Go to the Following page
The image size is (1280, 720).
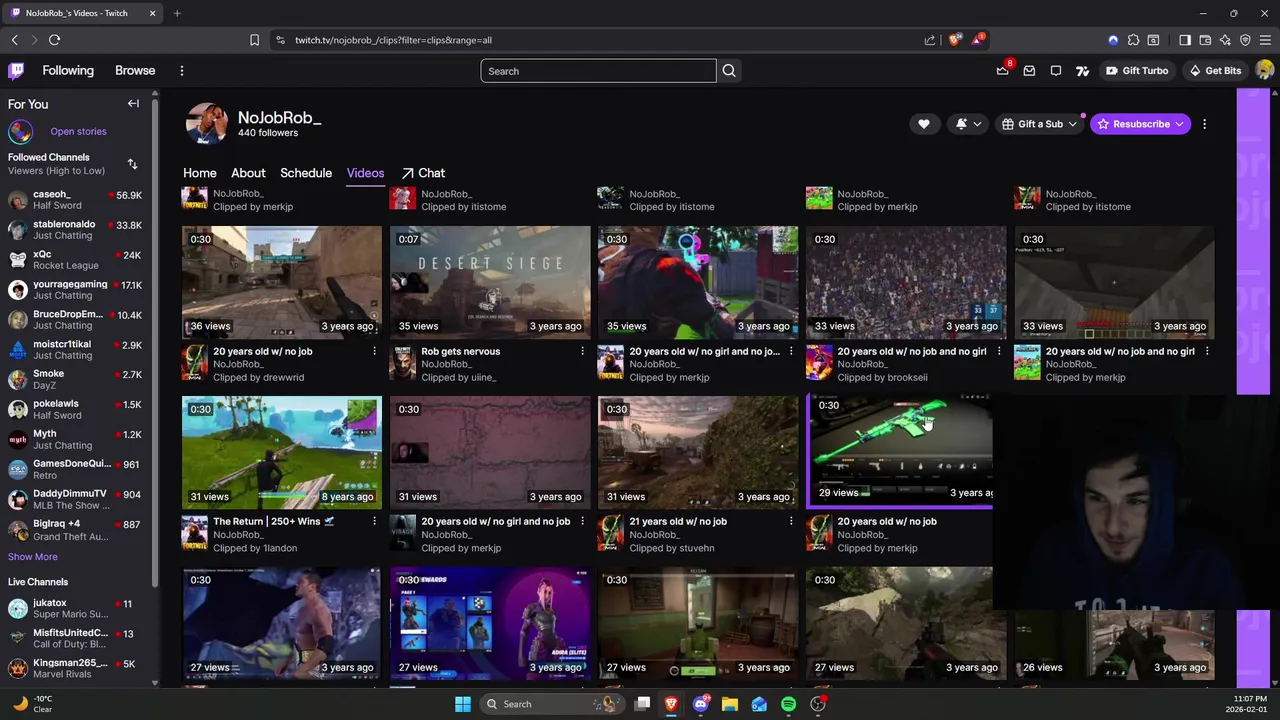point(68,71)
